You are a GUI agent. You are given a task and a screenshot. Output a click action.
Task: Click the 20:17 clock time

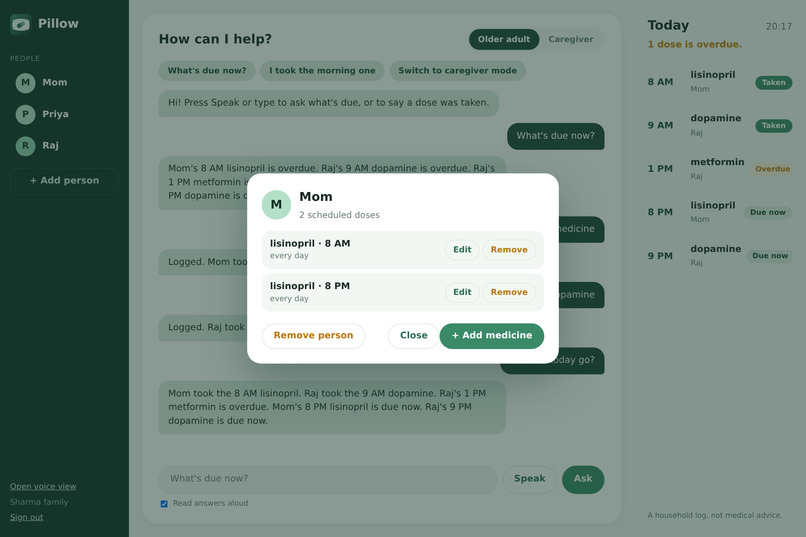(x=779, y=27)
